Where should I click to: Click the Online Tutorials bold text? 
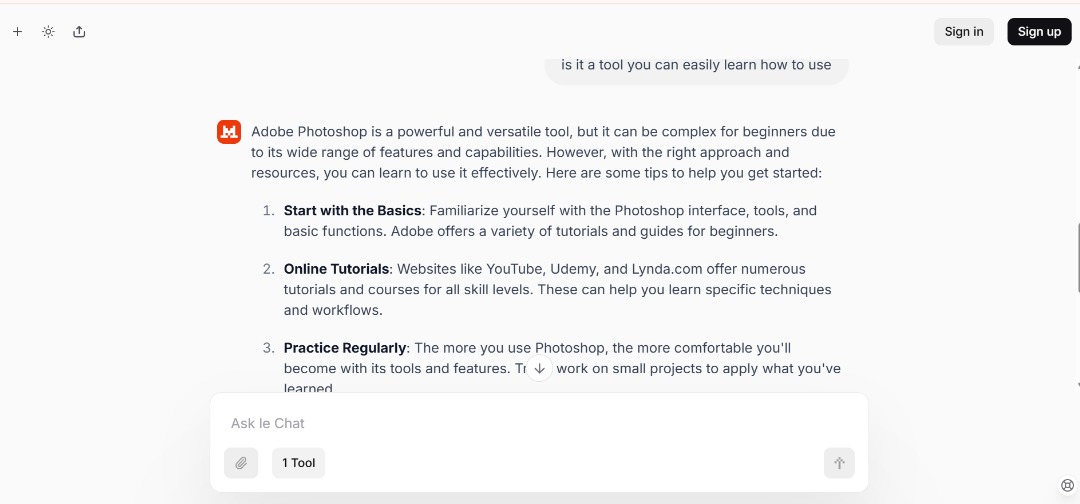tap(336, 269)
